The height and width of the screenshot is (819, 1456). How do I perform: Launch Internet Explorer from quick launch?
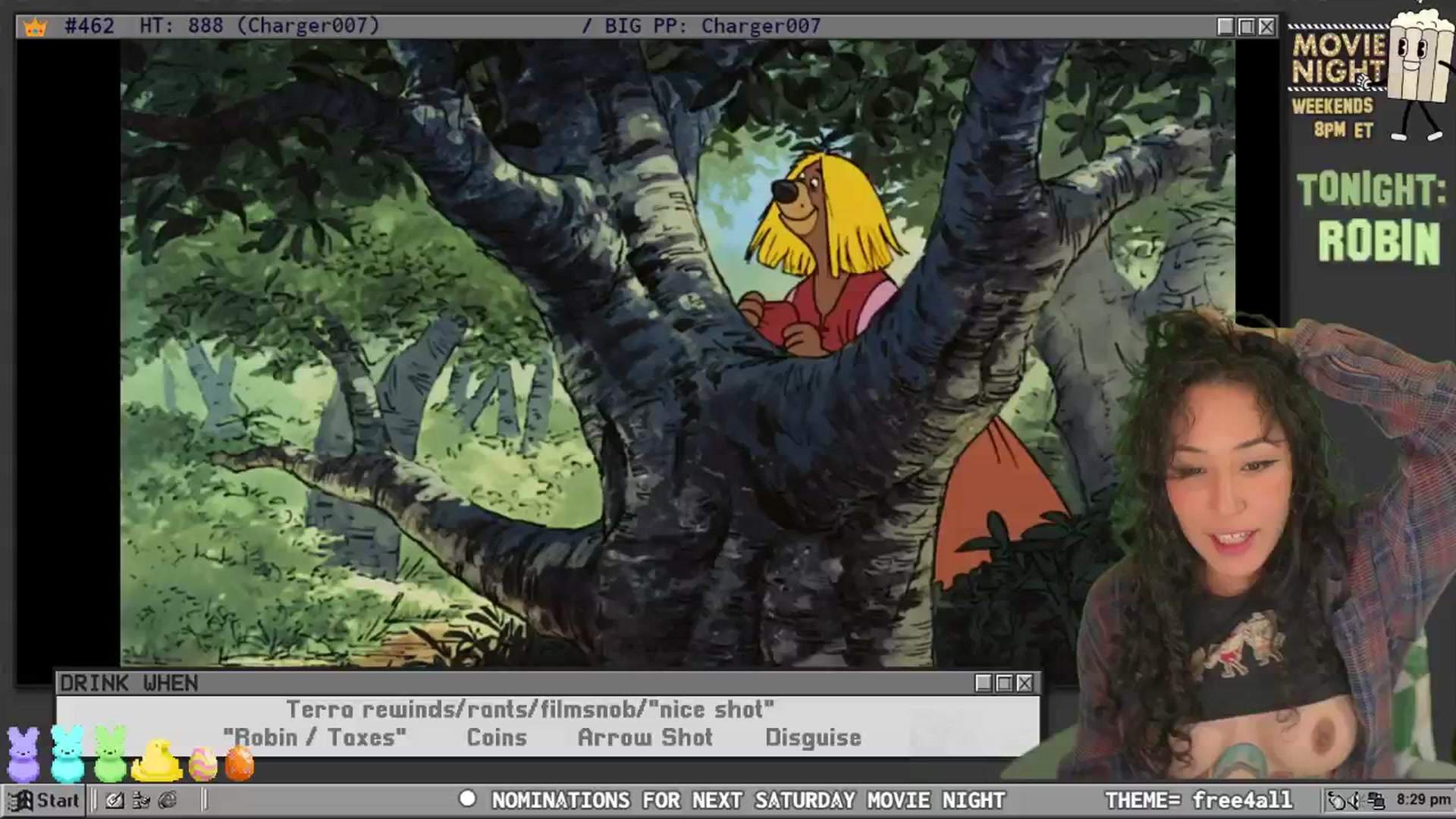point(168,800)
